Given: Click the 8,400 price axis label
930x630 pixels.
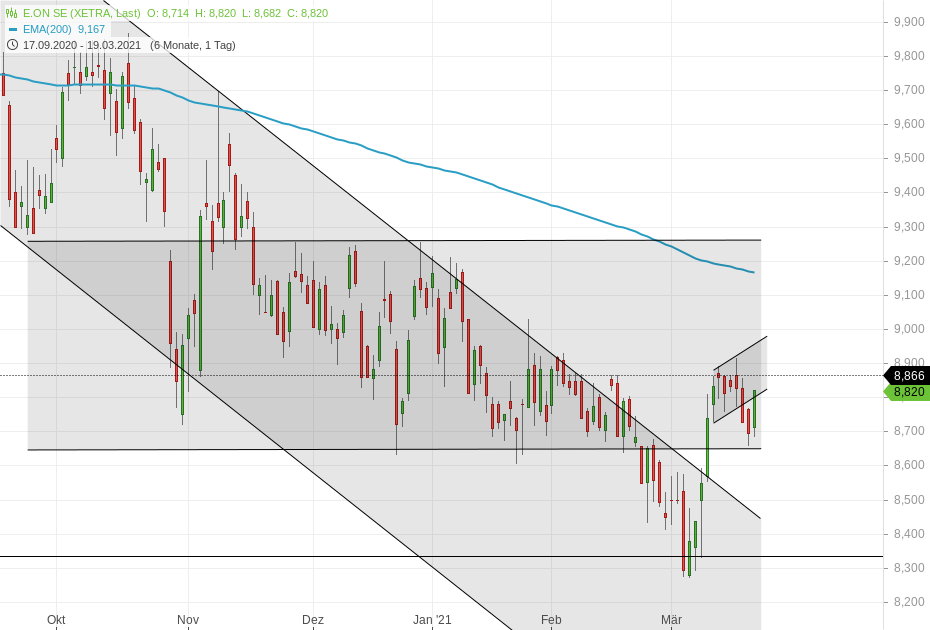Looking at the screenshot, I should [909, 534].
